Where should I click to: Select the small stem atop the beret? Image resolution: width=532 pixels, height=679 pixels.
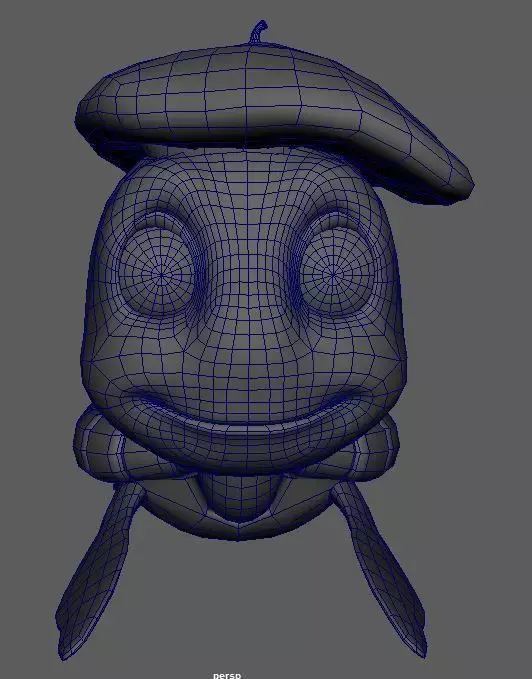[x=258, y=32]
